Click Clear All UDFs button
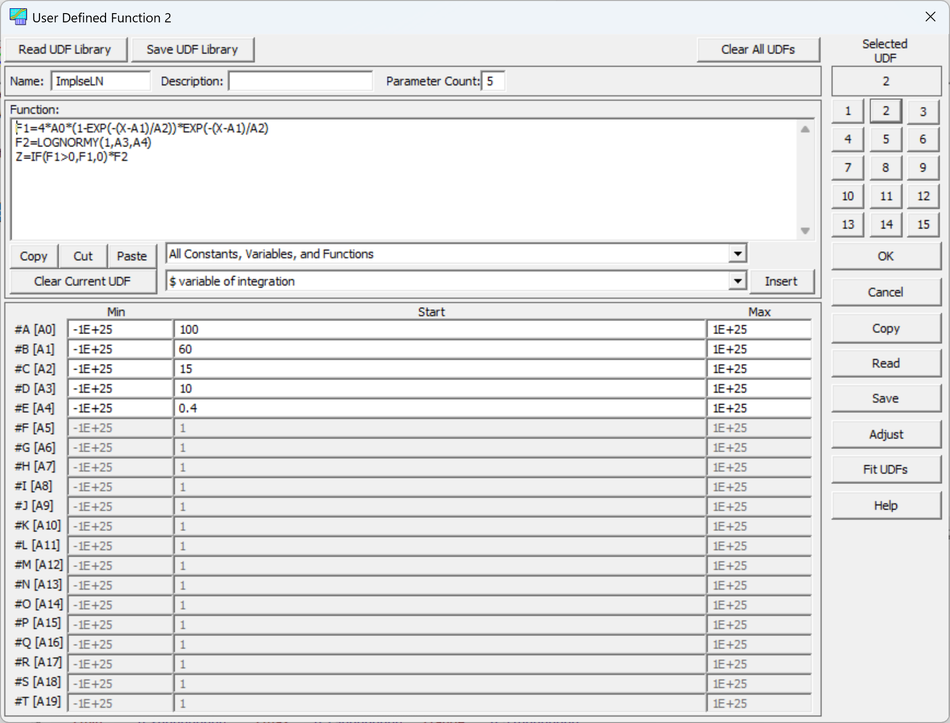 coord(758,50)
